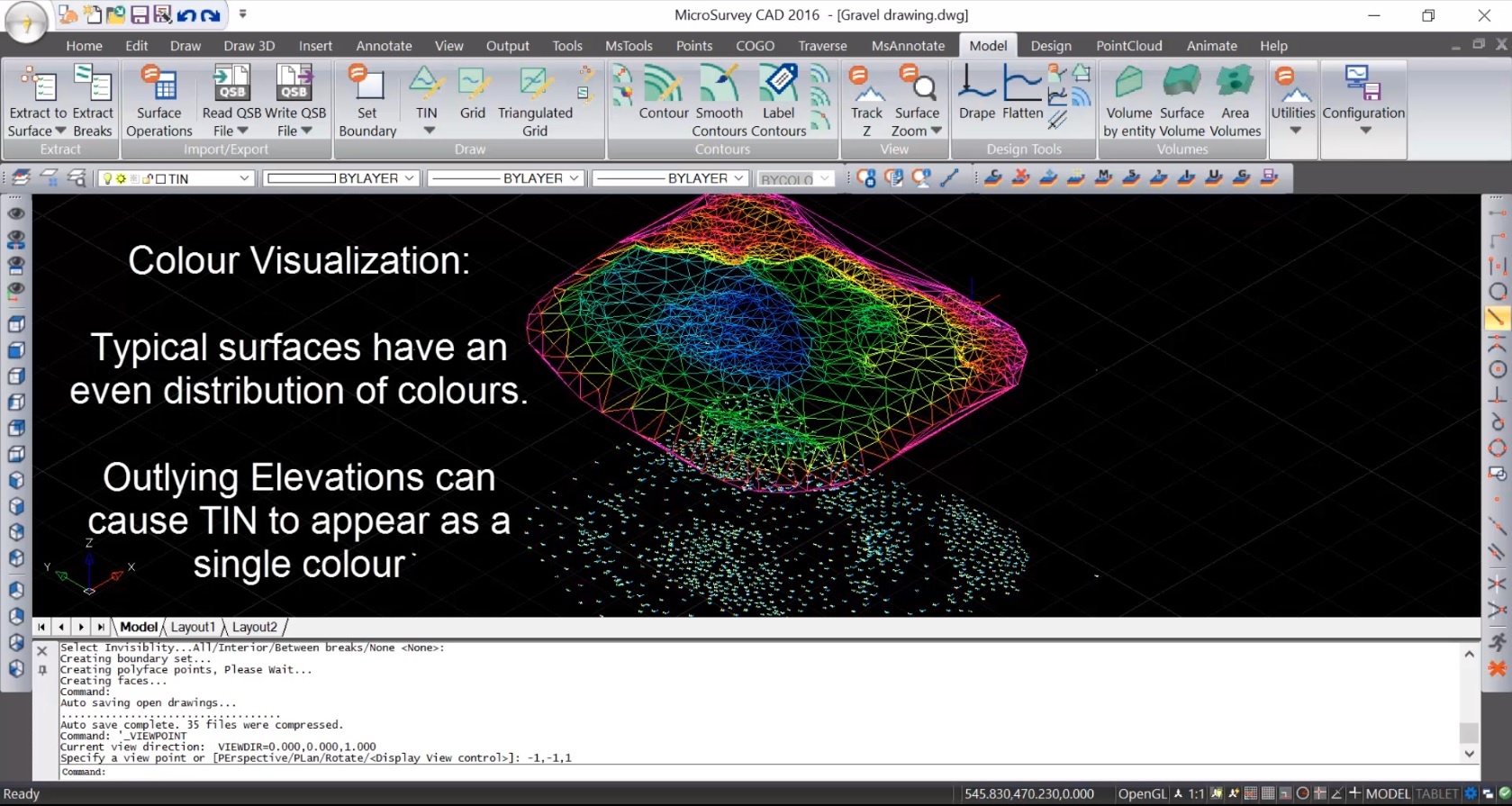Click the Drape design tool

(x=977, y=92)
